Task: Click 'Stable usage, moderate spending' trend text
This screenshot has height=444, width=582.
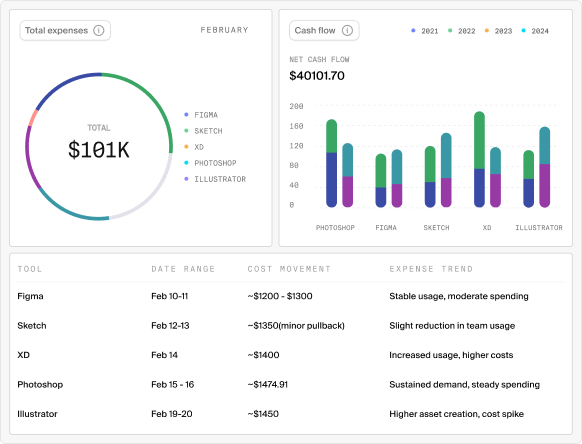Action: (459, 296)
